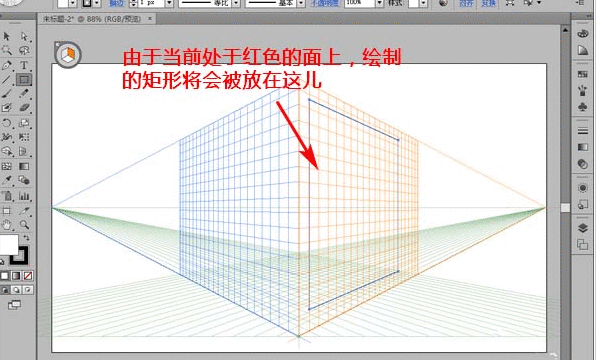This screenshot has height=360, width=598.
Task: Select the Shape Builder tool
Action: coord(6,151)
